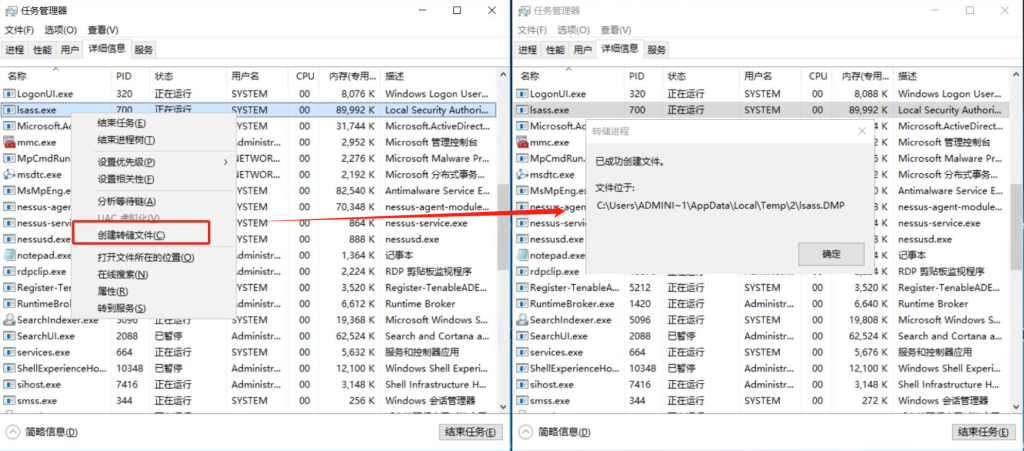Sort by 名称 column in left window
Screen dimensions: 1024x451
click(56, 76)
